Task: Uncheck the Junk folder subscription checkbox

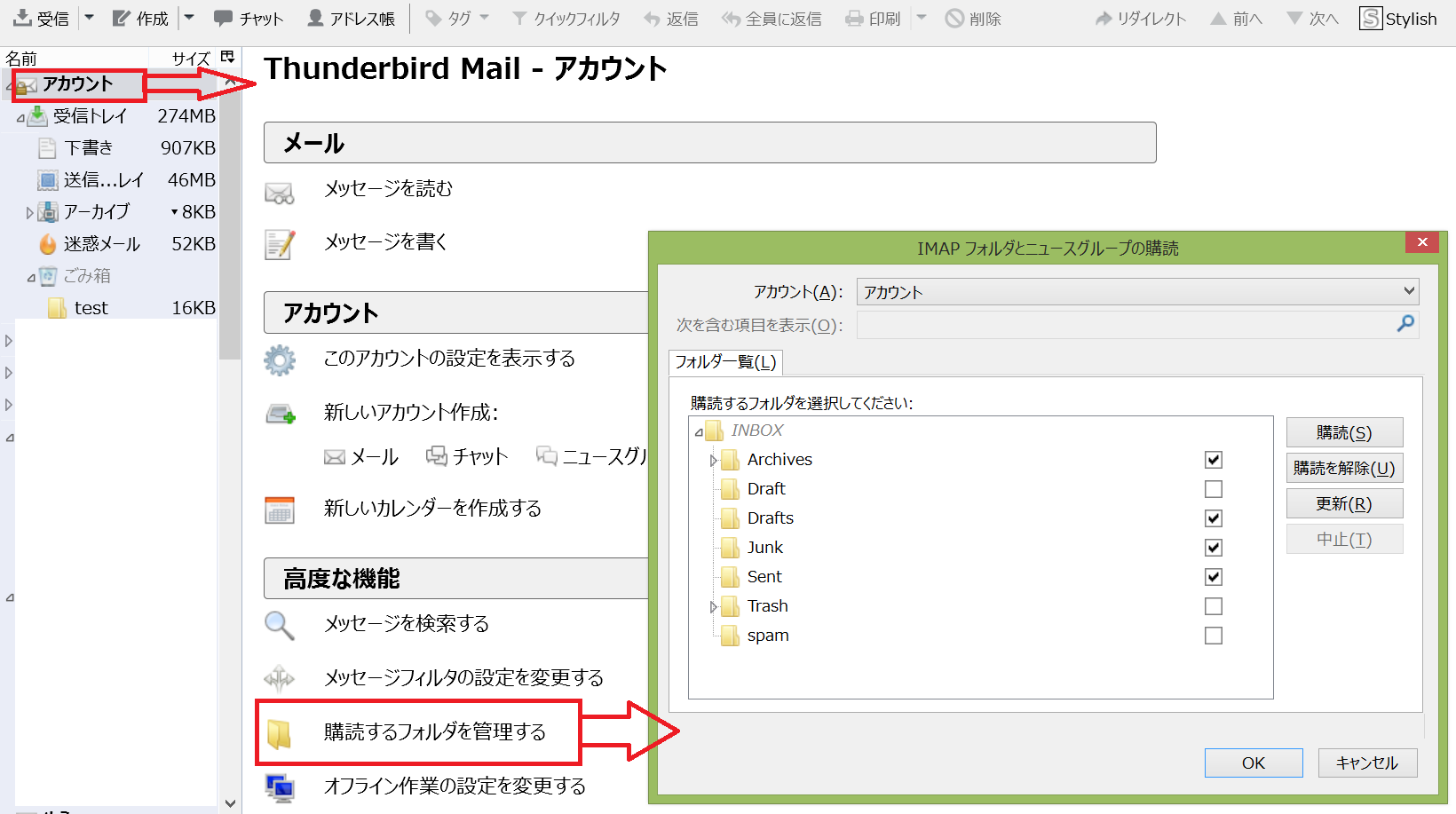Action: pyautogui.click(x=1213, y=548)
